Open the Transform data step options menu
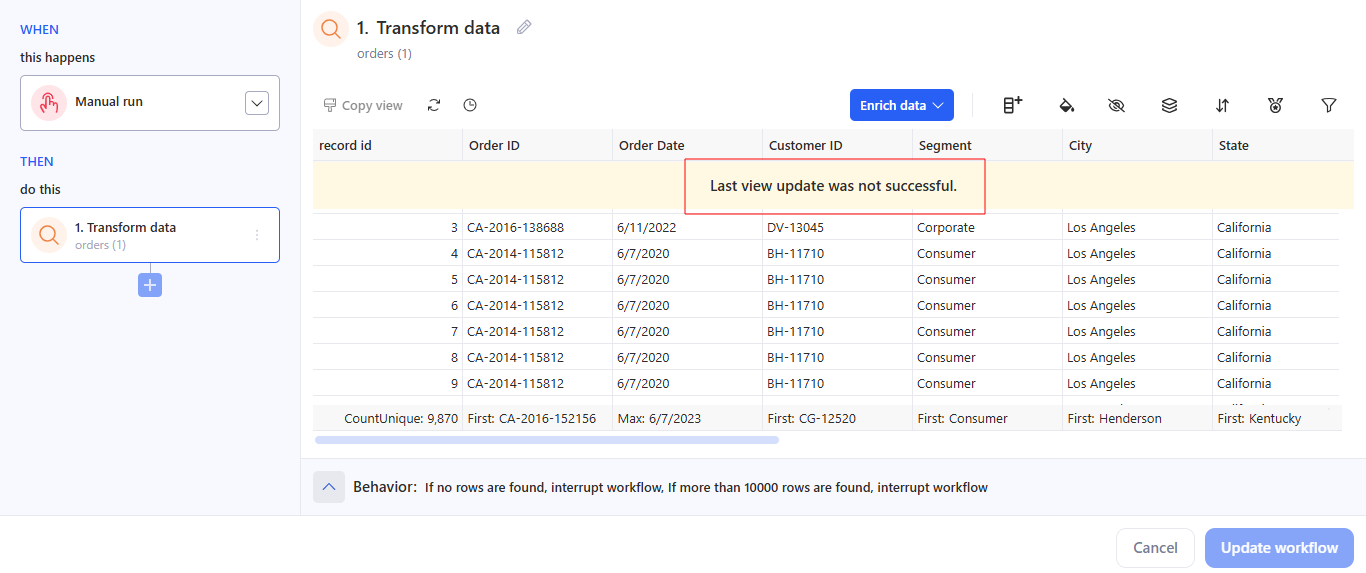Image resolution: width=1366 pixels, height=573 pixels. pyautogui.click(x=257, y=235)
